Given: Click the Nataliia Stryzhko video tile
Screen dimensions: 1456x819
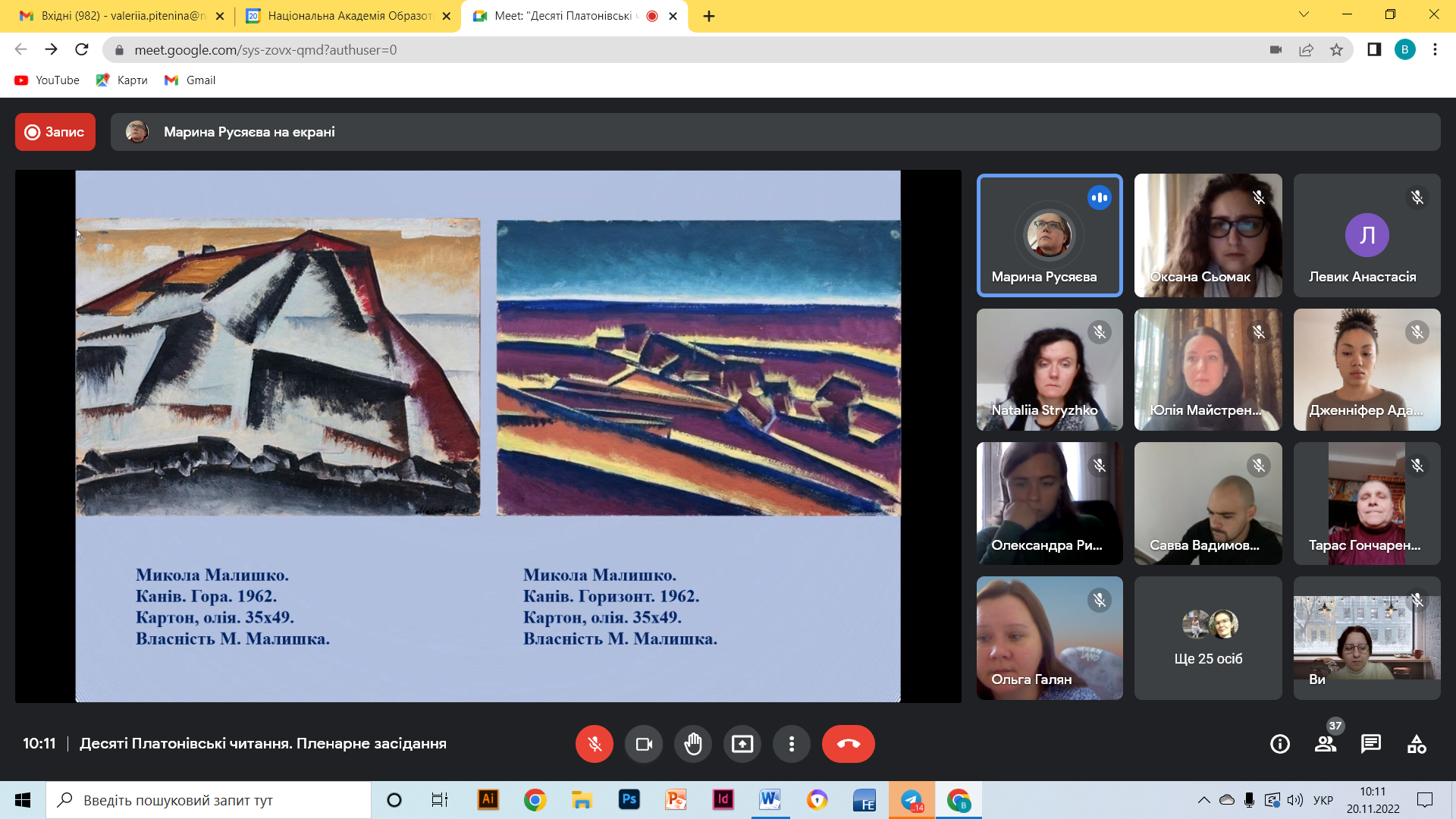Looking at the screenshot, I should (1050, 369).
